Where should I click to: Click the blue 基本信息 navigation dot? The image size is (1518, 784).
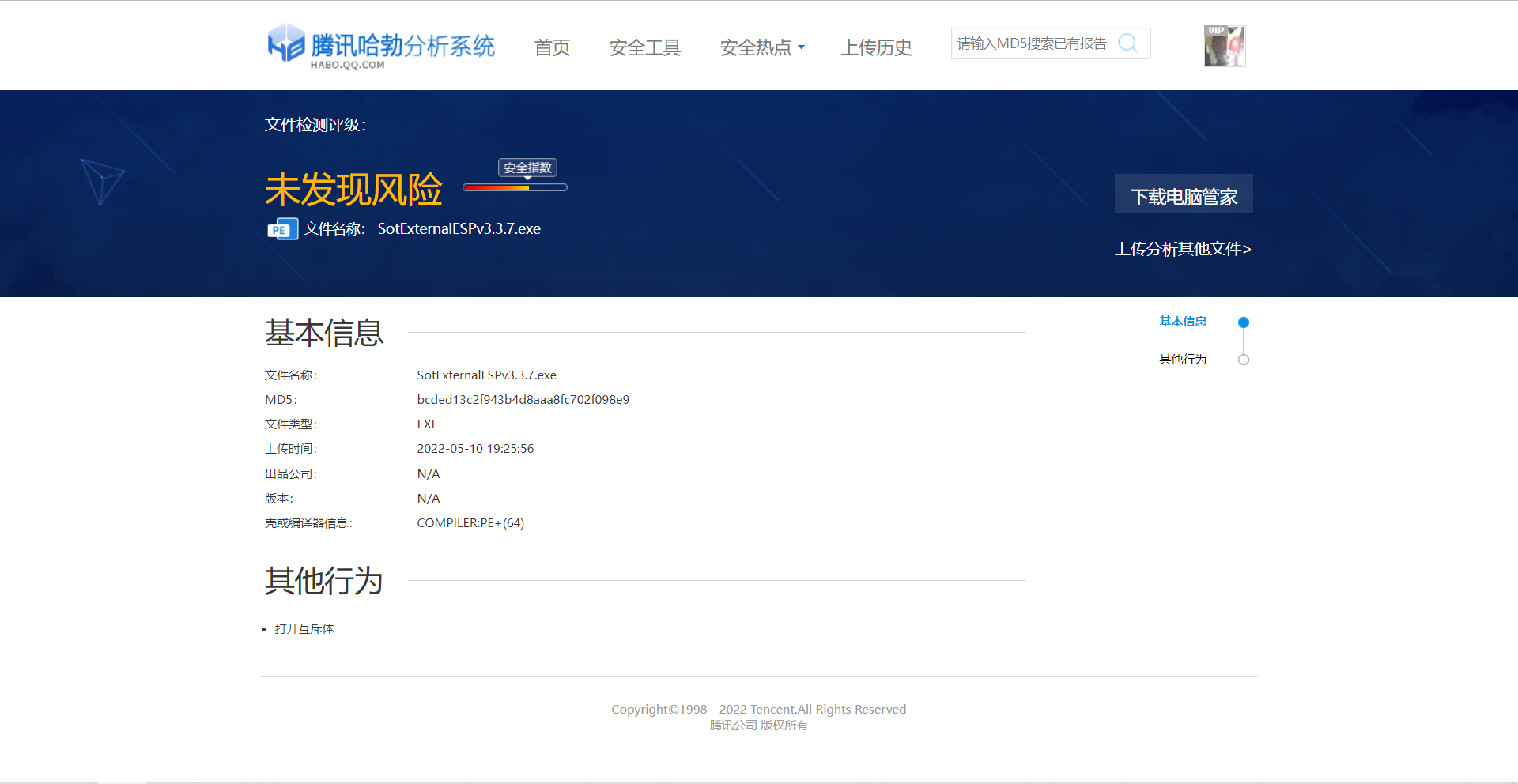click(x=1243, y=322)
